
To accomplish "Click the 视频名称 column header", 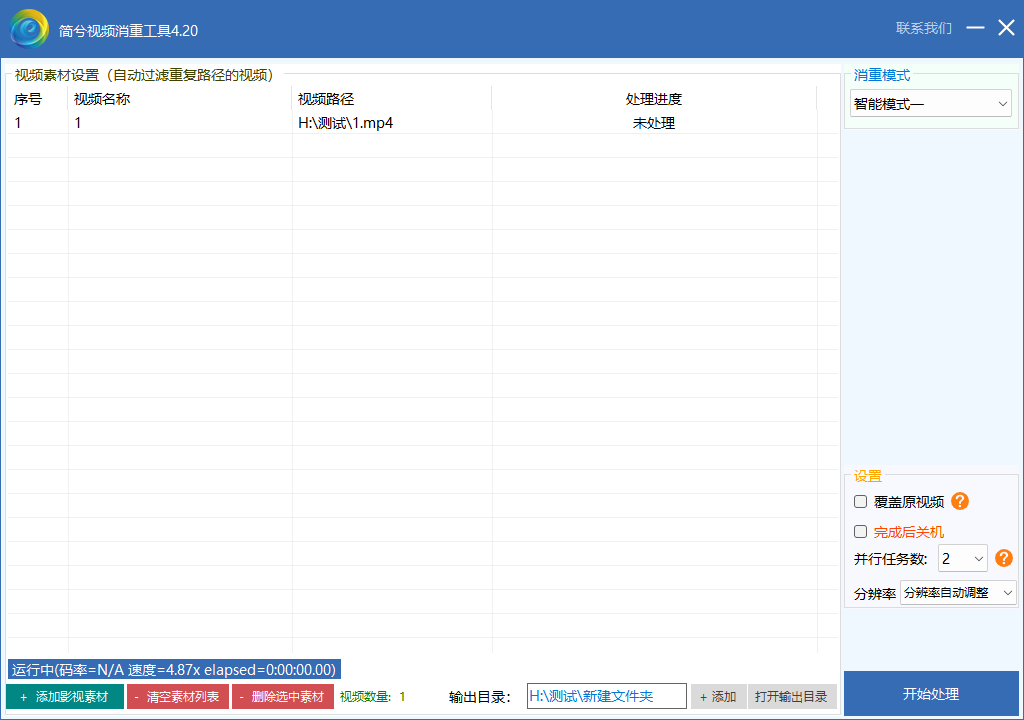I will (x=180, y=99).
